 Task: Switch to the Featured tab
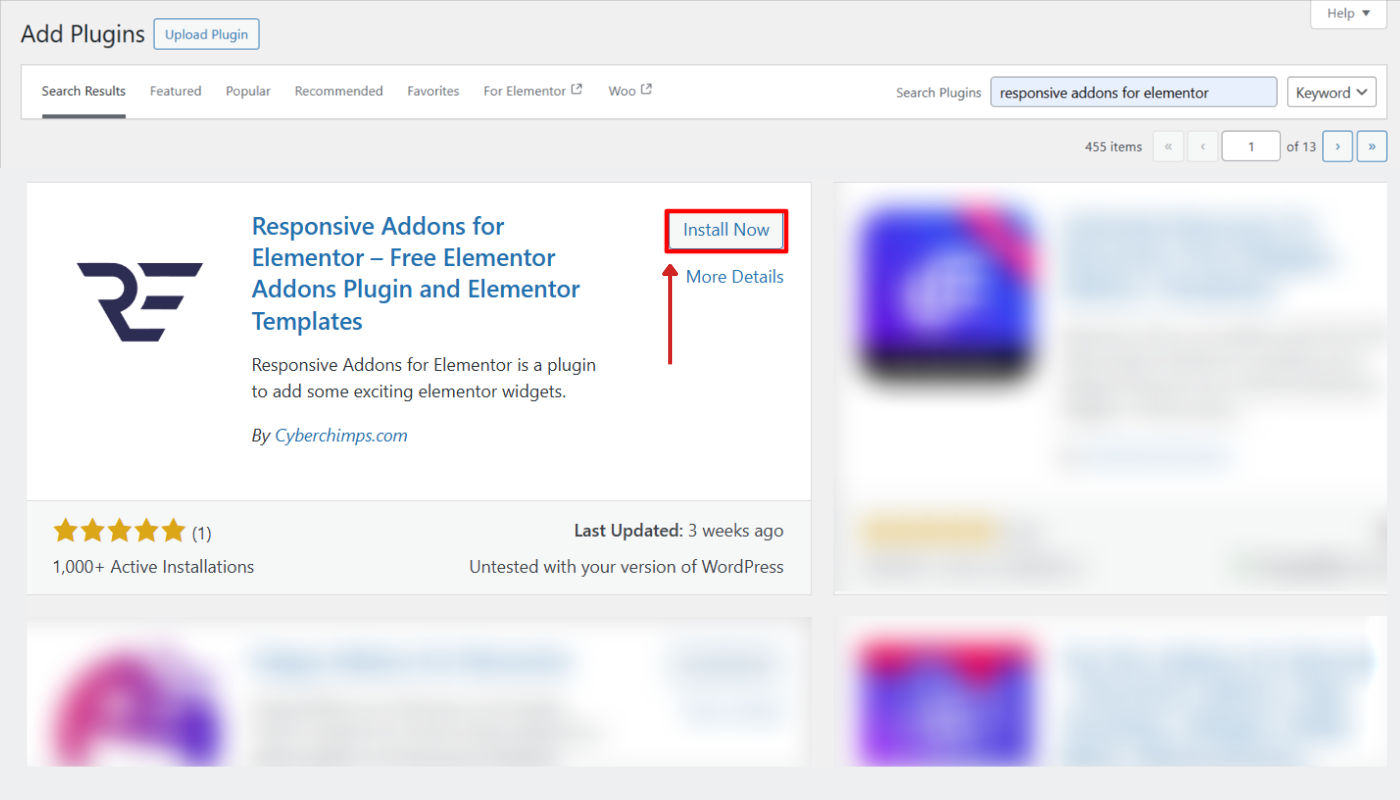(175, 91)
